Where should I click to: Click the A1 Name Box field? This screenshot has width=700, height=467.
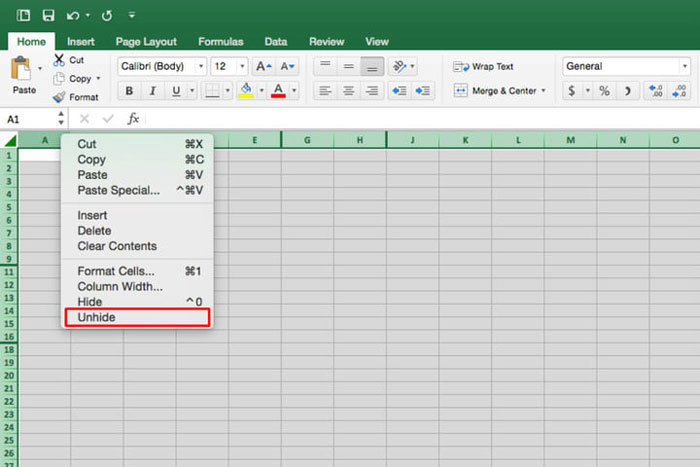[x=29, y=119]
